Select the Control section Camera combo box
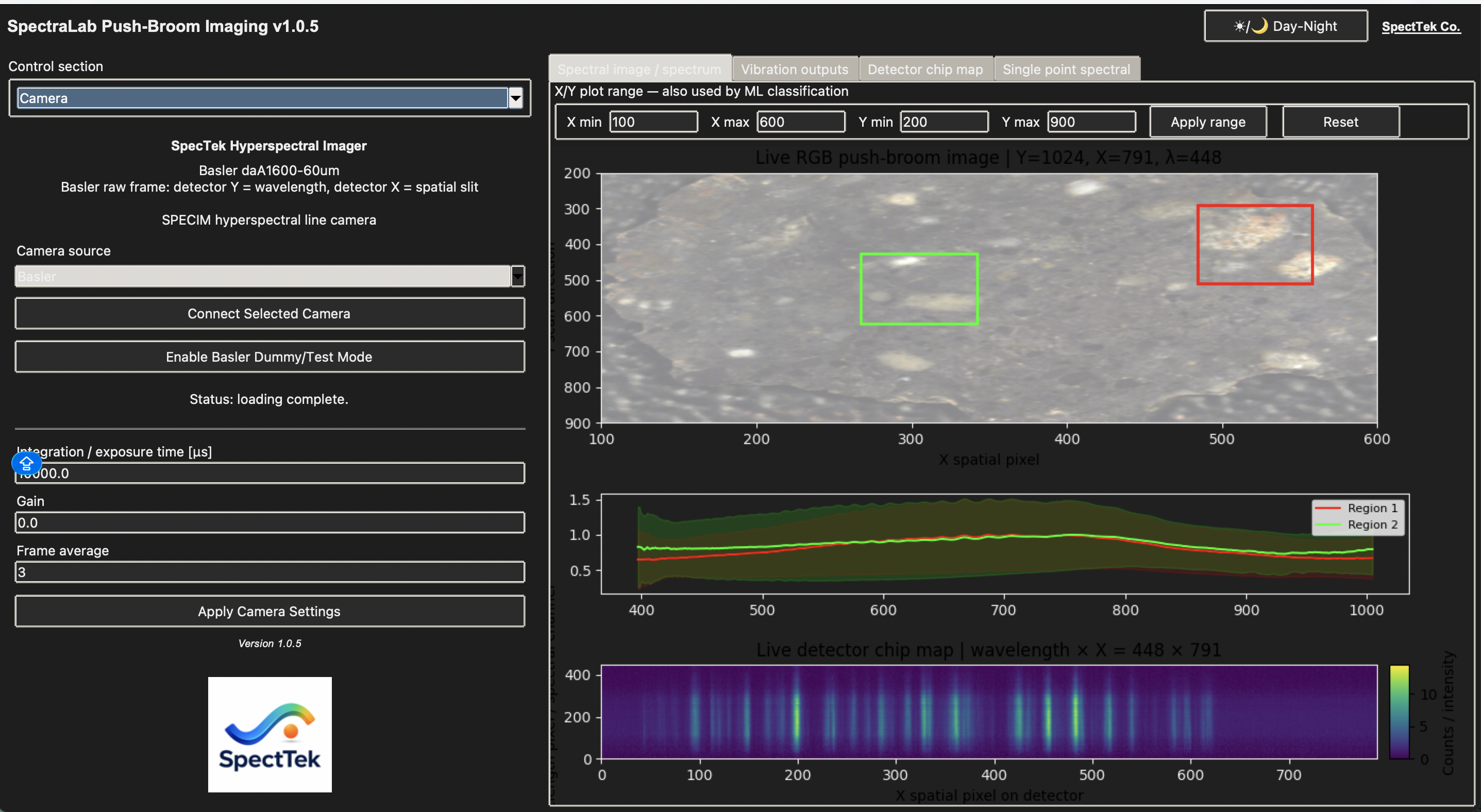1481x812 pixels. 270,98
